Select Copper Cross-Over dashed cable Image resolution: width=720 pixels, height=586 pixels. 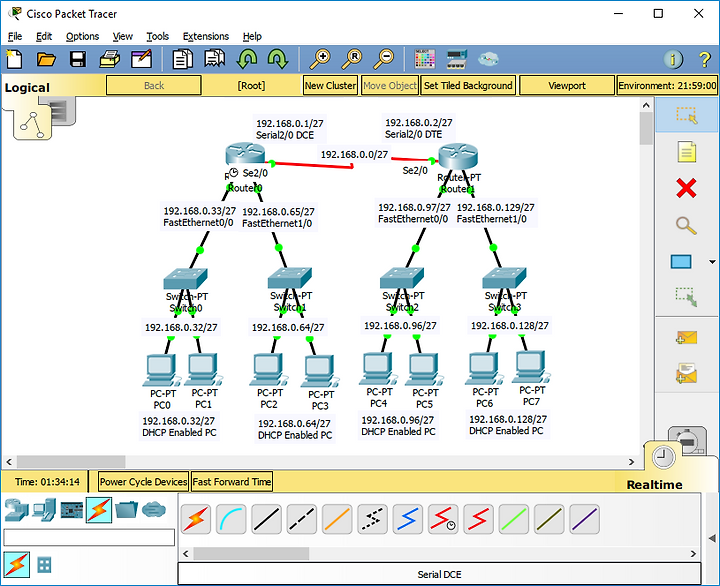click(302, 519)
